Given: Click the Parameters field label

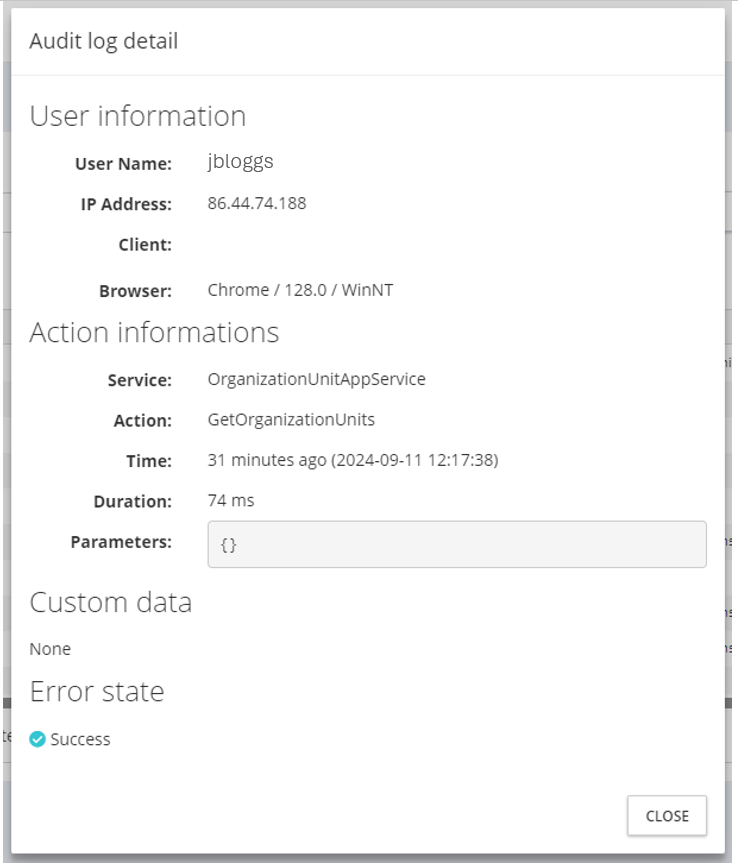Looking at the screenshot, I should click(x=121, y=542).
